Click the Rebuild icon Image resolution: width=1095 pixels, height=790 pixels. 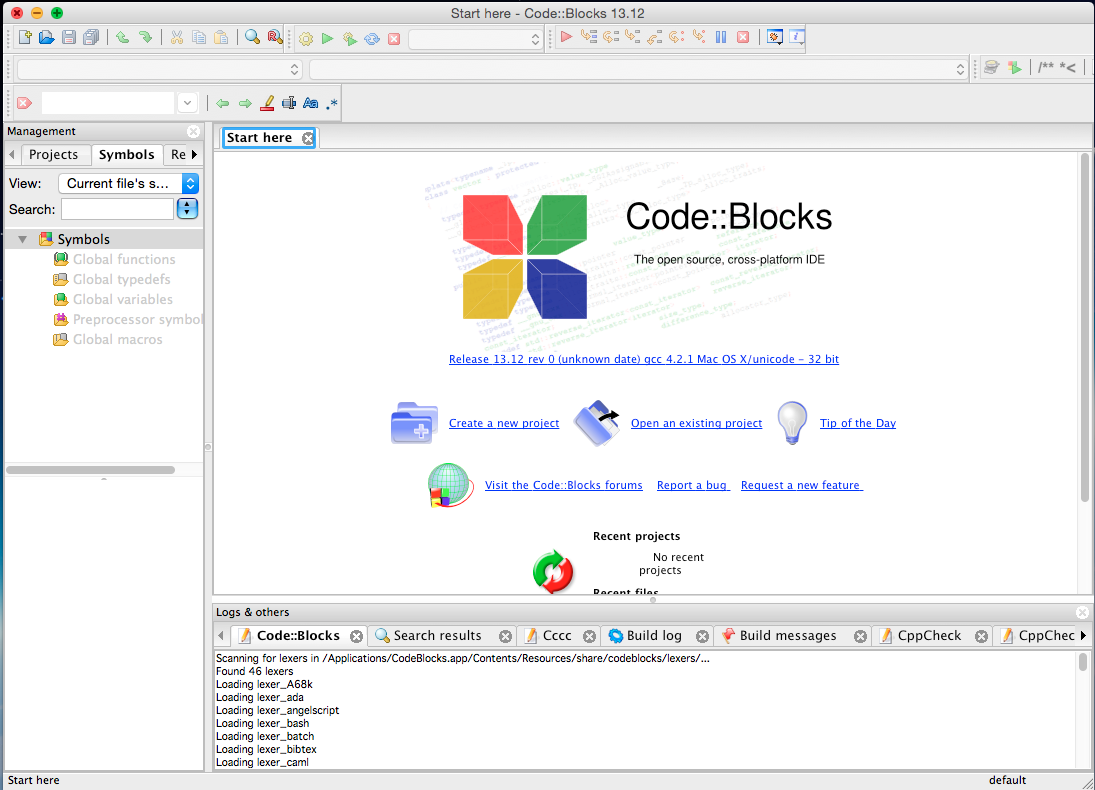point(372,38)
